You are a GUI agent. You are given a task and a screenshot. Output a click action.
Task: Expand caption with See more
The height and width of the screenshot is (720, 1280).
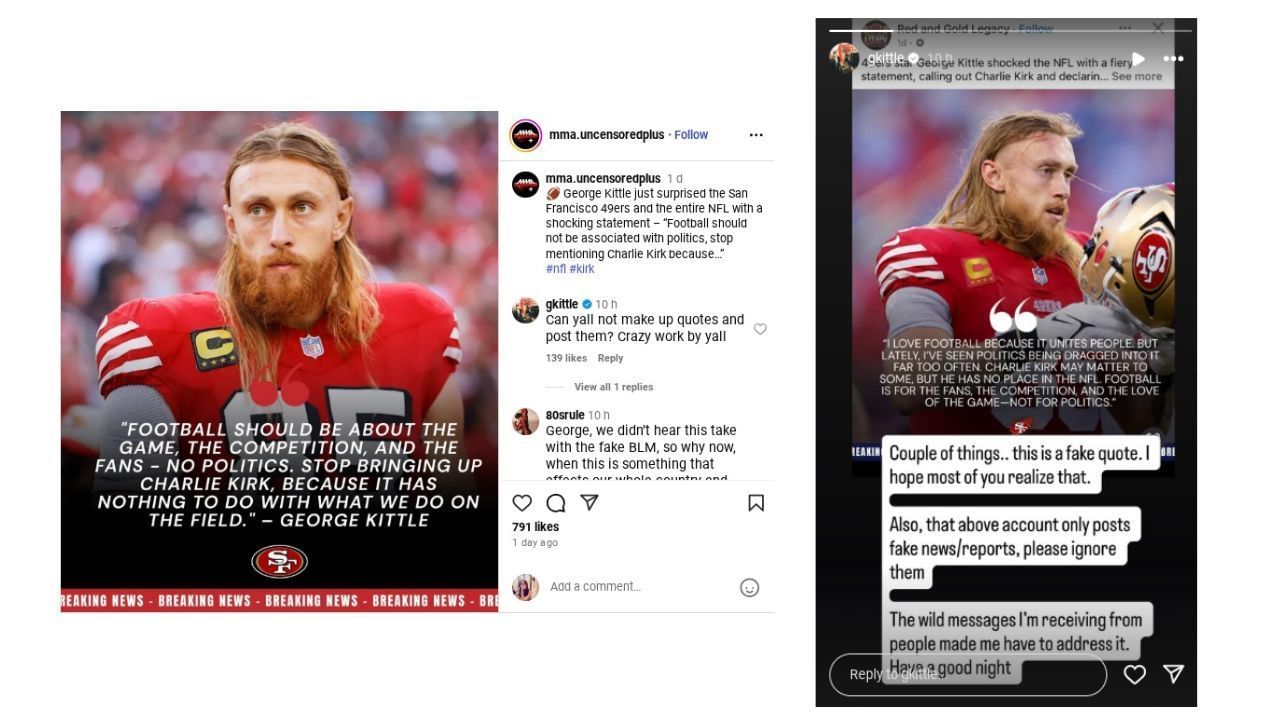tap(1137, 76)
